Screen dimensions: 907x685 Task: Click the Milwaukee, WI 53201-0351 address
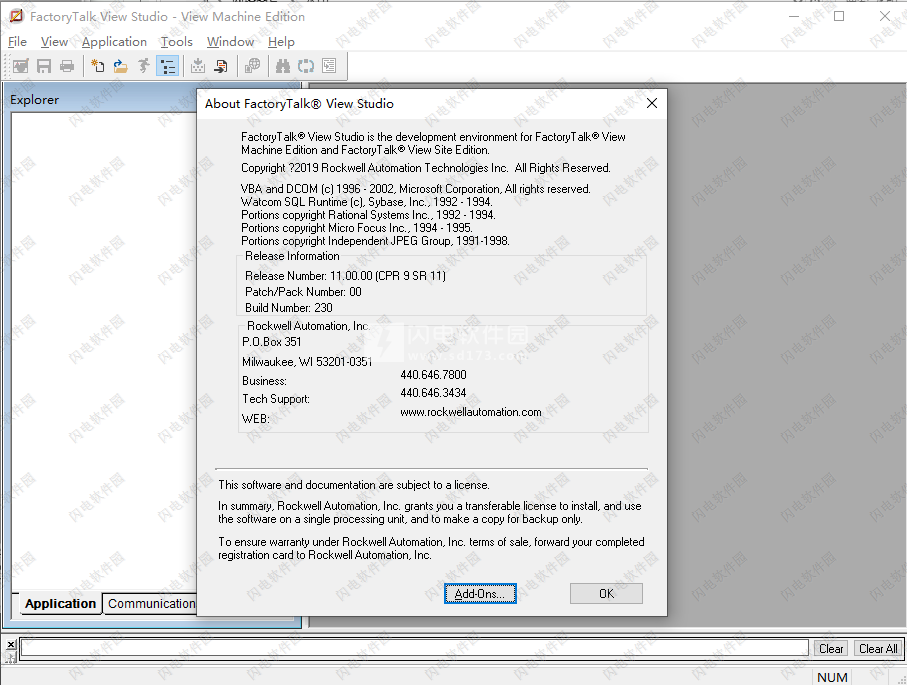(307, 362)
